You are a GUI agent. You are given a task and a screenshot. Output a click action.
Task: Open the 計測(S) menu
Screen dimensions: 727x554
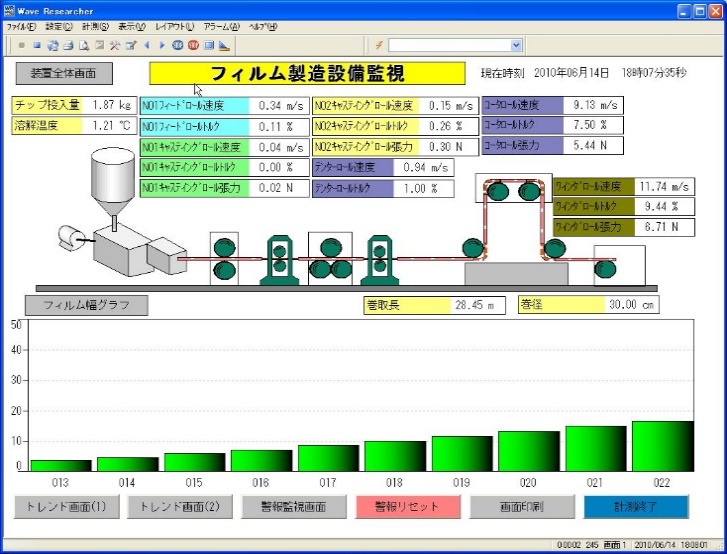(95, 27)
